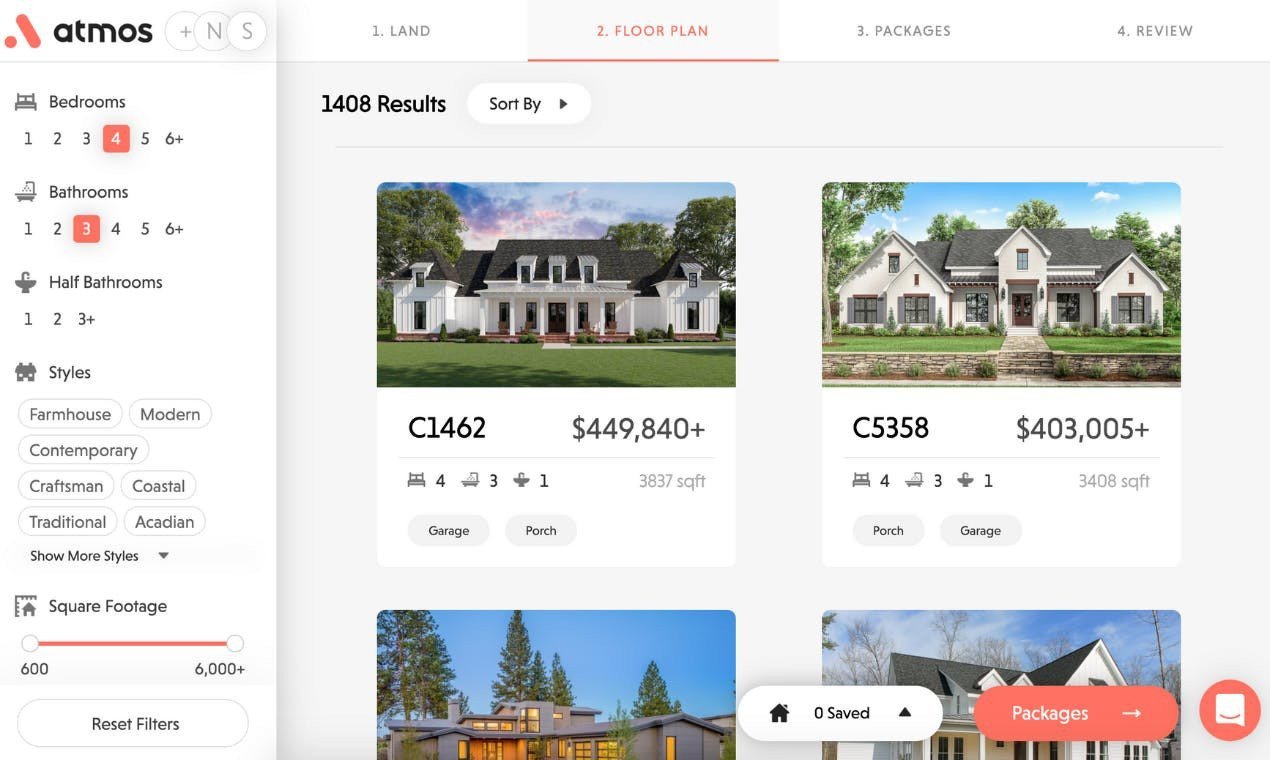Toggle the Farmhouse style filter chip
This screenshot has height=760, width=1270.
point(70,414)
